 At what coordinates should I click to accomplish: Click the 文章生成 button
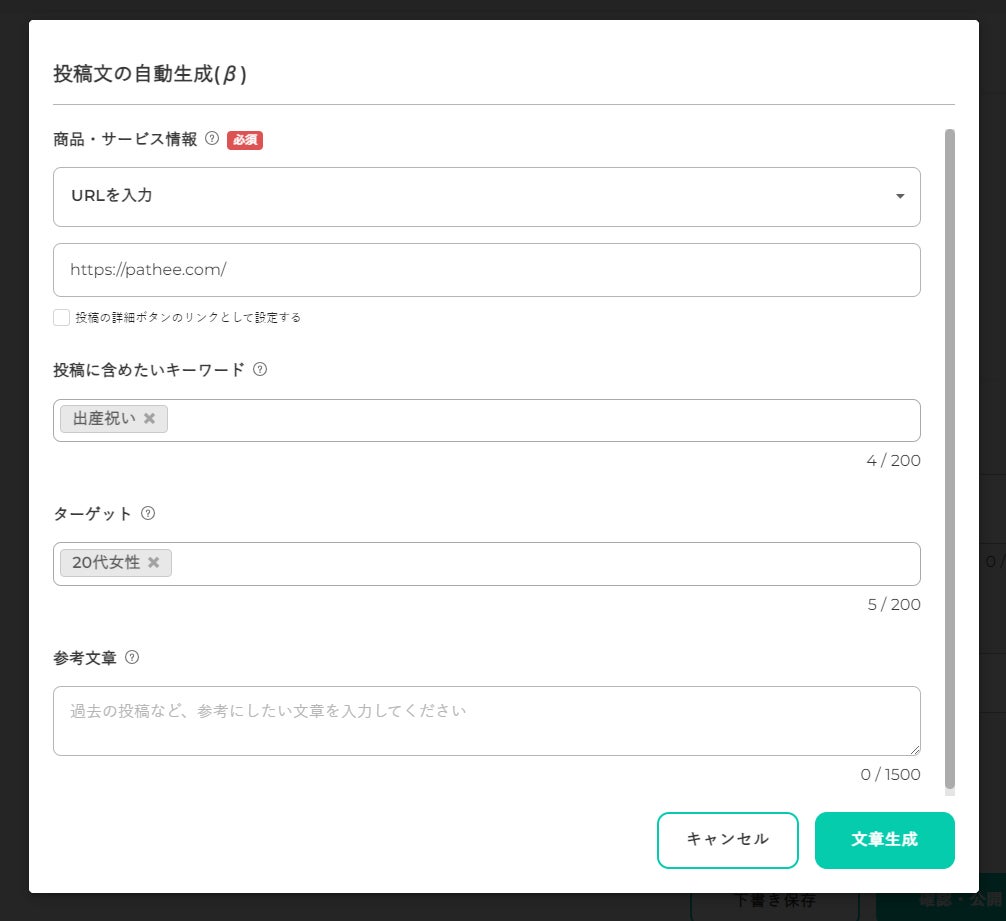(884, 840)
